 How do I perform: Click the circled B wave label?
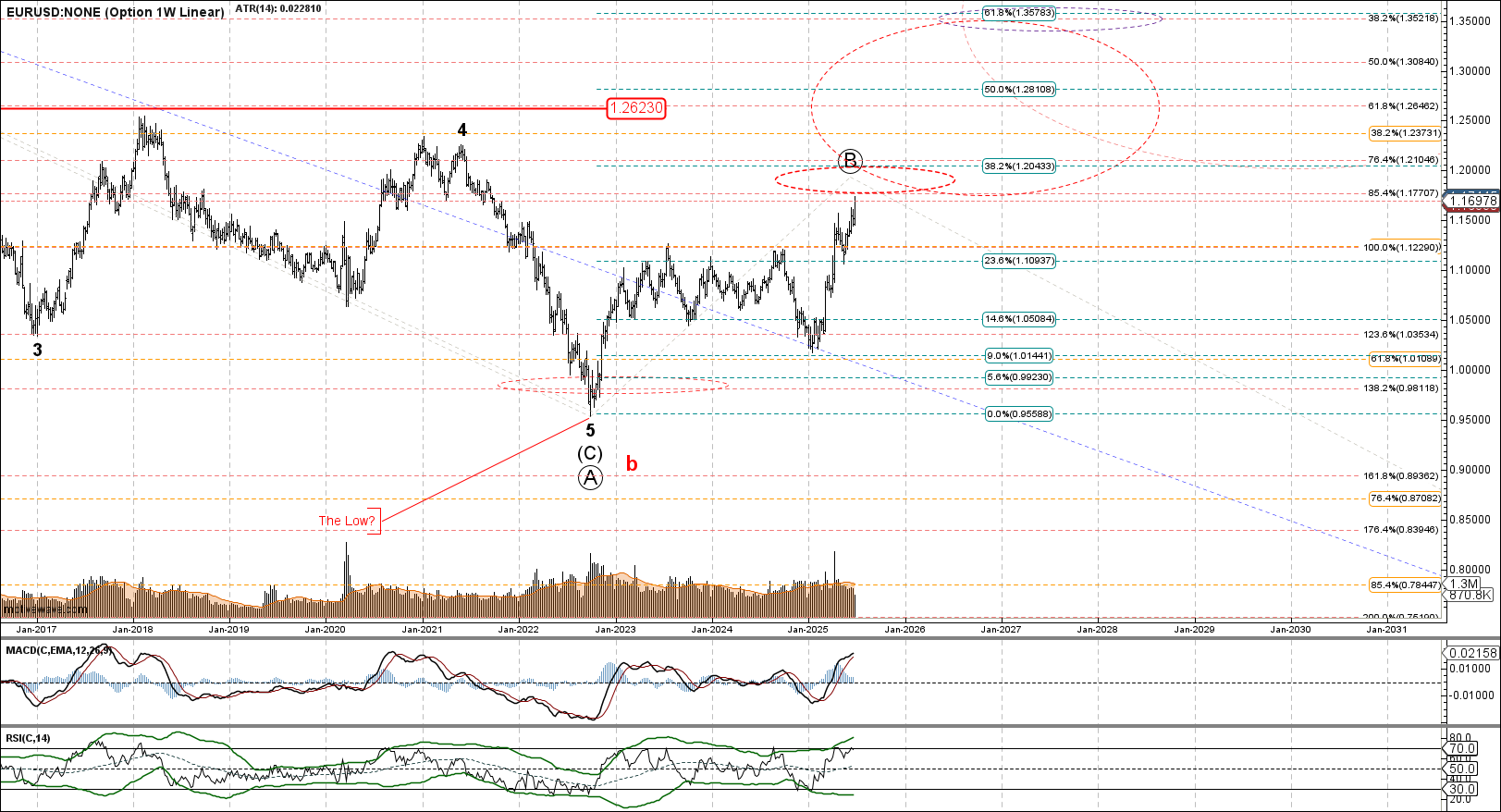tap(850, 161)
